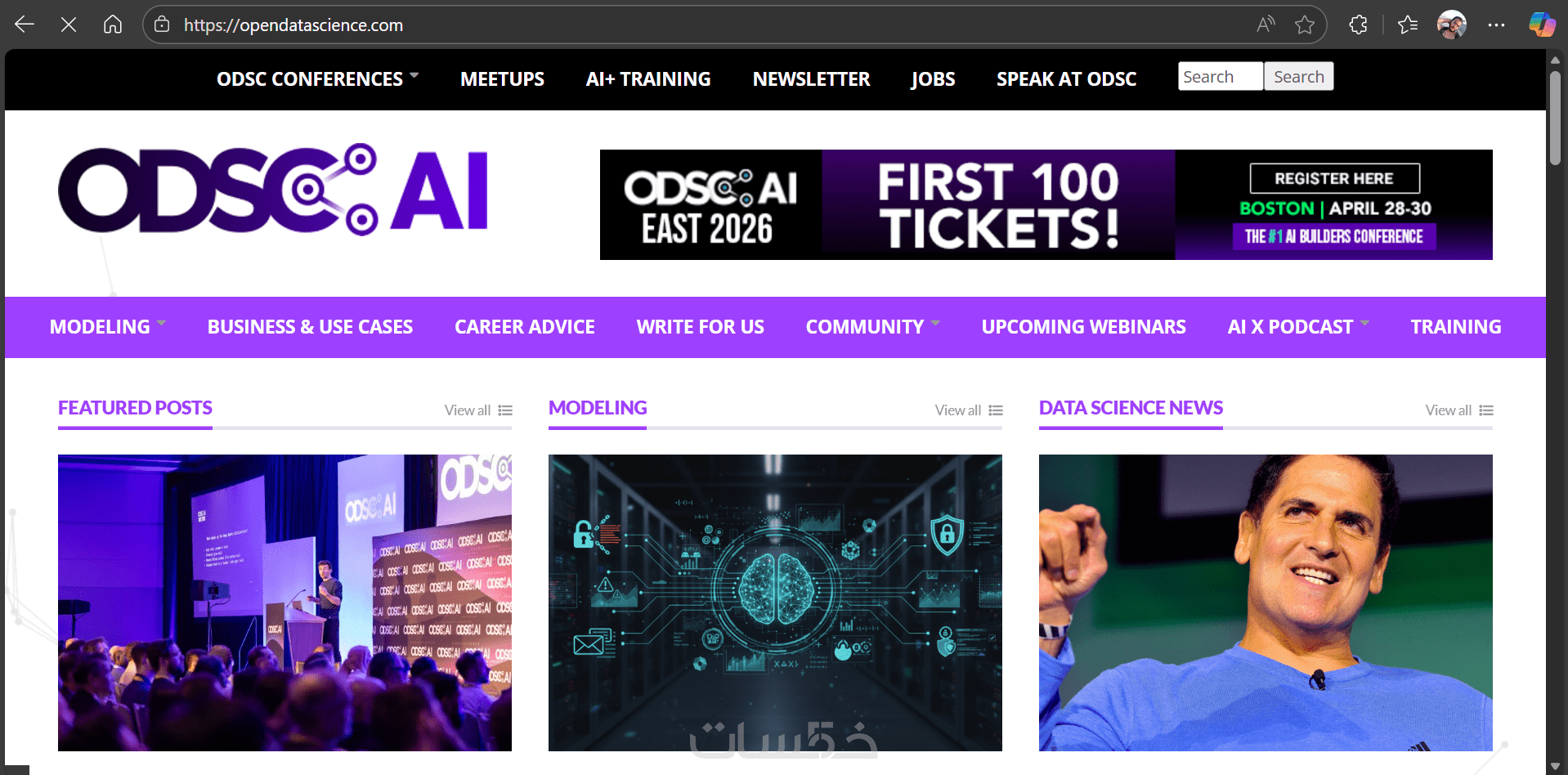Image resolution: width=1568 pixels, height=775 pixels.
Task: Click the browser back arrow
Action: (25, 25)
